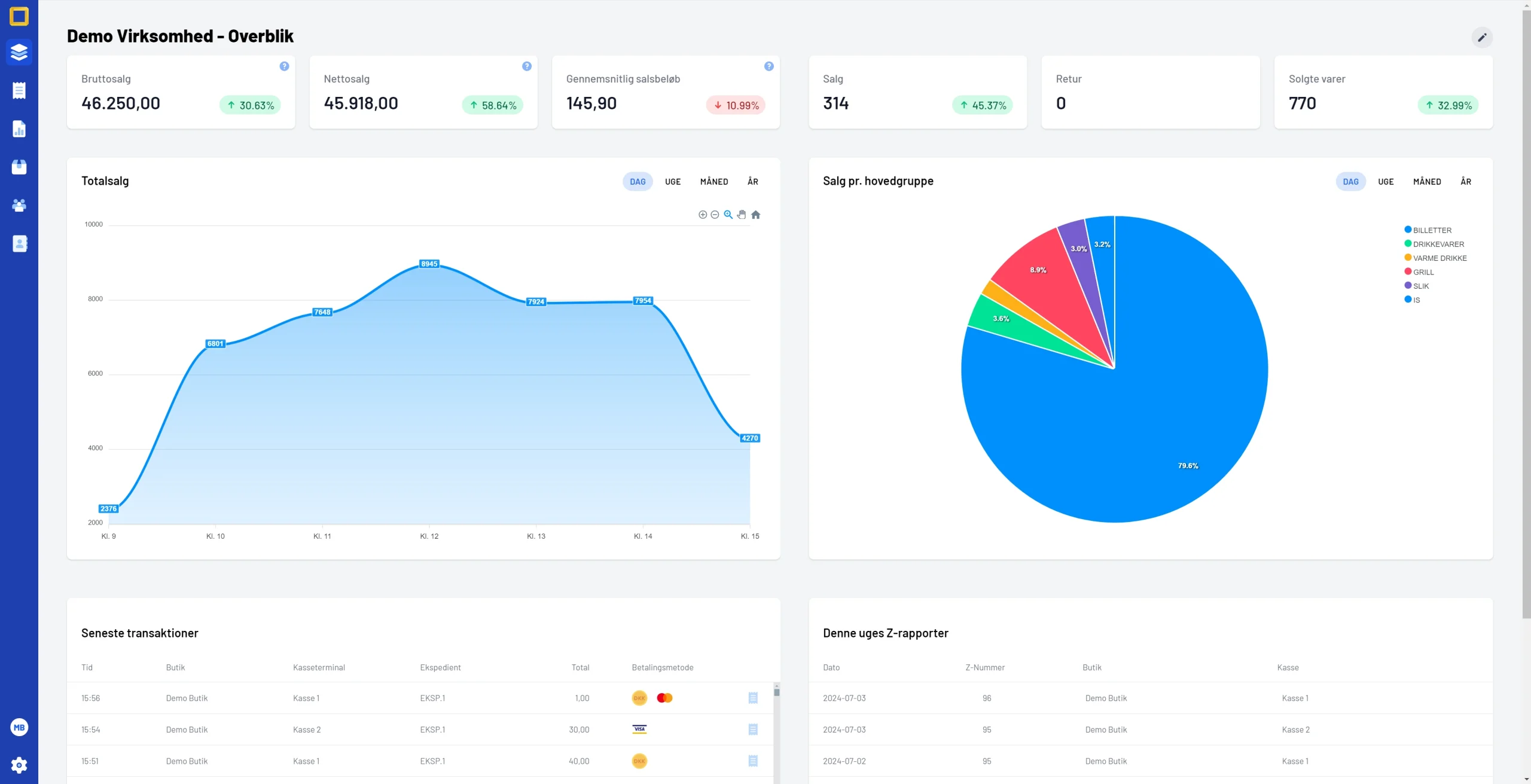Open receipt icon for the 15:51 transaction
1531x784 pixels.
click(x=753, y=761)
